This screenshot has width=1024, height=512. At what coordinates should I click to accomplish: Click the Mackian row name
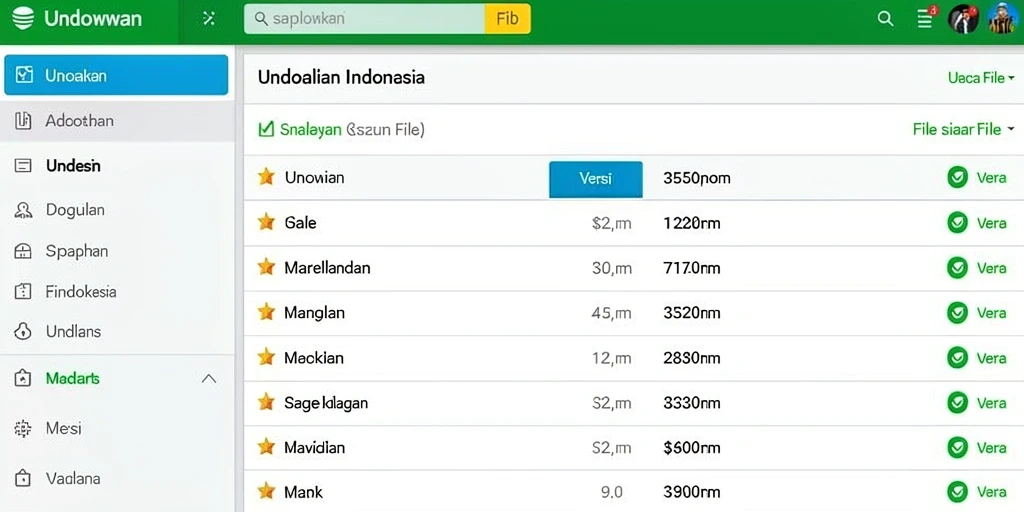(x=313, y=358)
